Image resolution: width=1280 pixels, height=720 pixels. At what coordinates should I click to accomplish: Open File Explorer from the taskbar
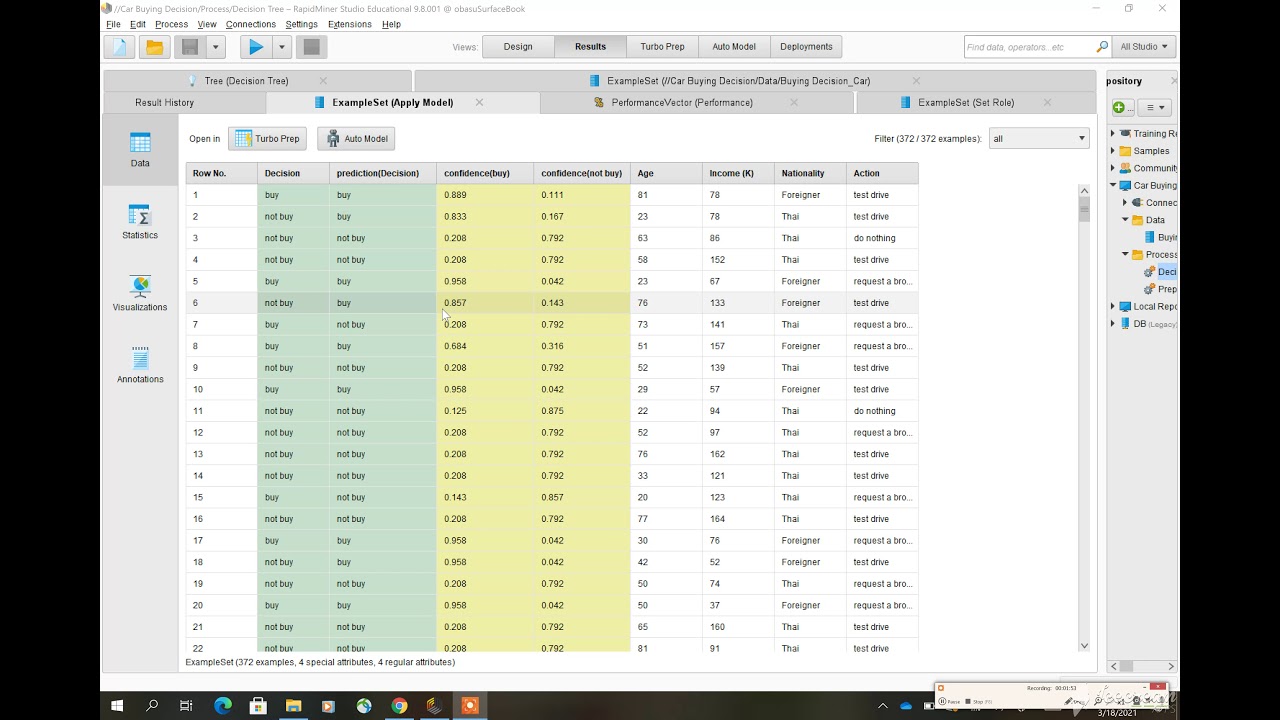pyautogui.click(x=293, y=706)
